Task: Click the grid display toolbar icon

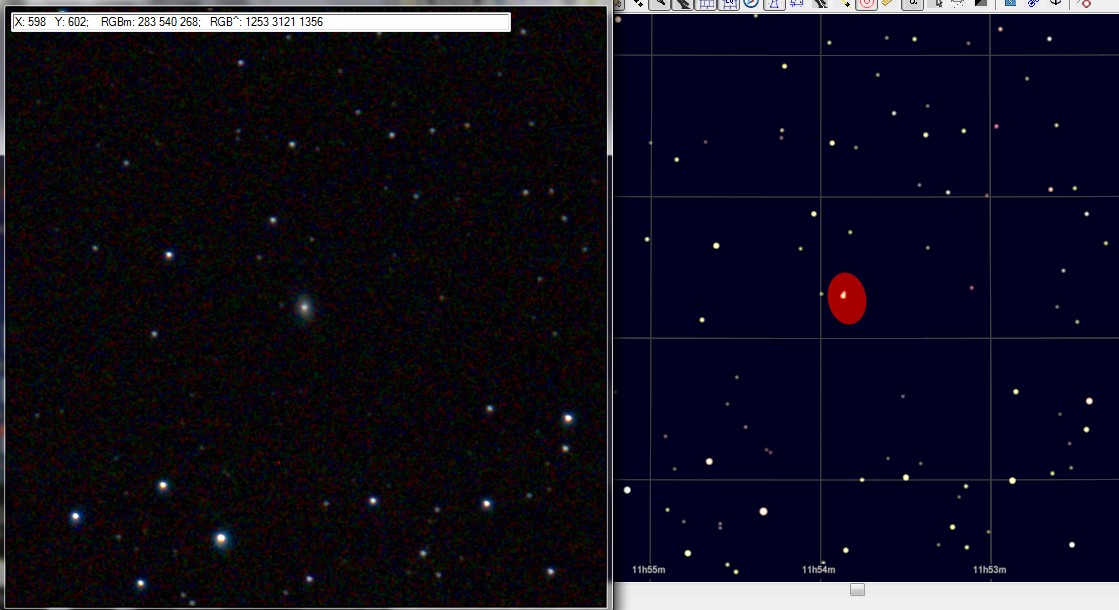Action: 707,4
